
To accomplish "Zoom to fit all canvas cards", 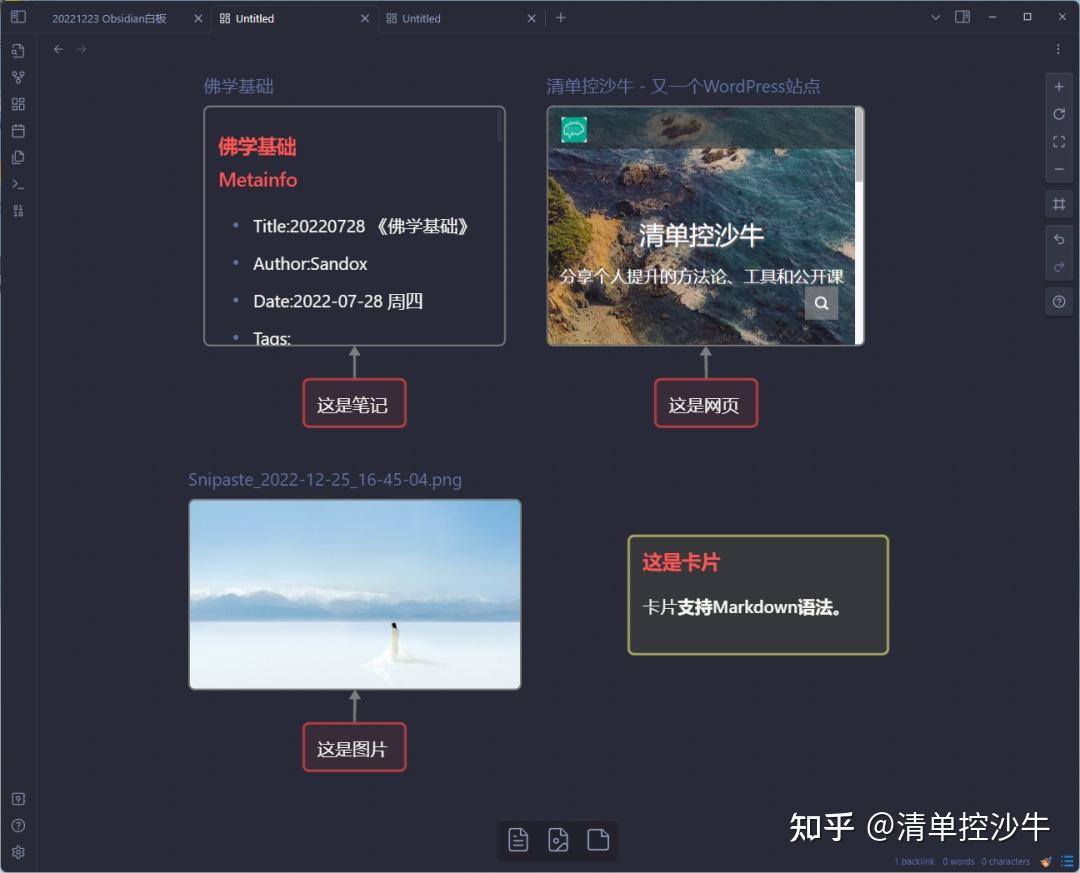I will [x=1059, y=142].
